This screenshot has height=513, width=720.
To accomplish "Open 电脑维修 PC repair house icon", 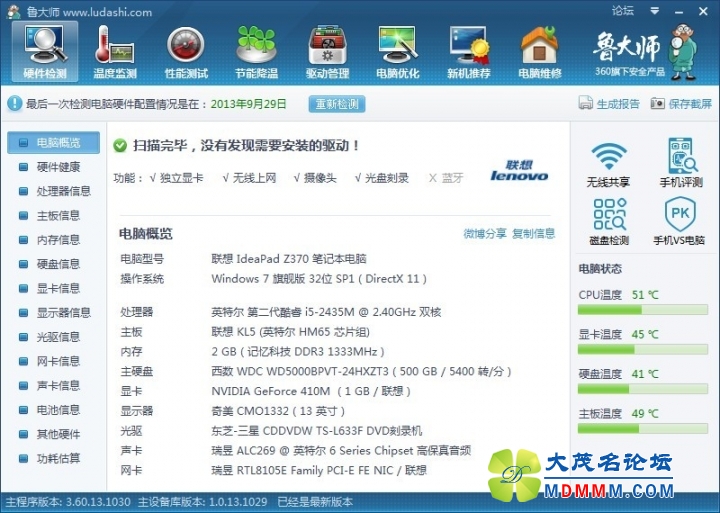I will click(540, 51).
